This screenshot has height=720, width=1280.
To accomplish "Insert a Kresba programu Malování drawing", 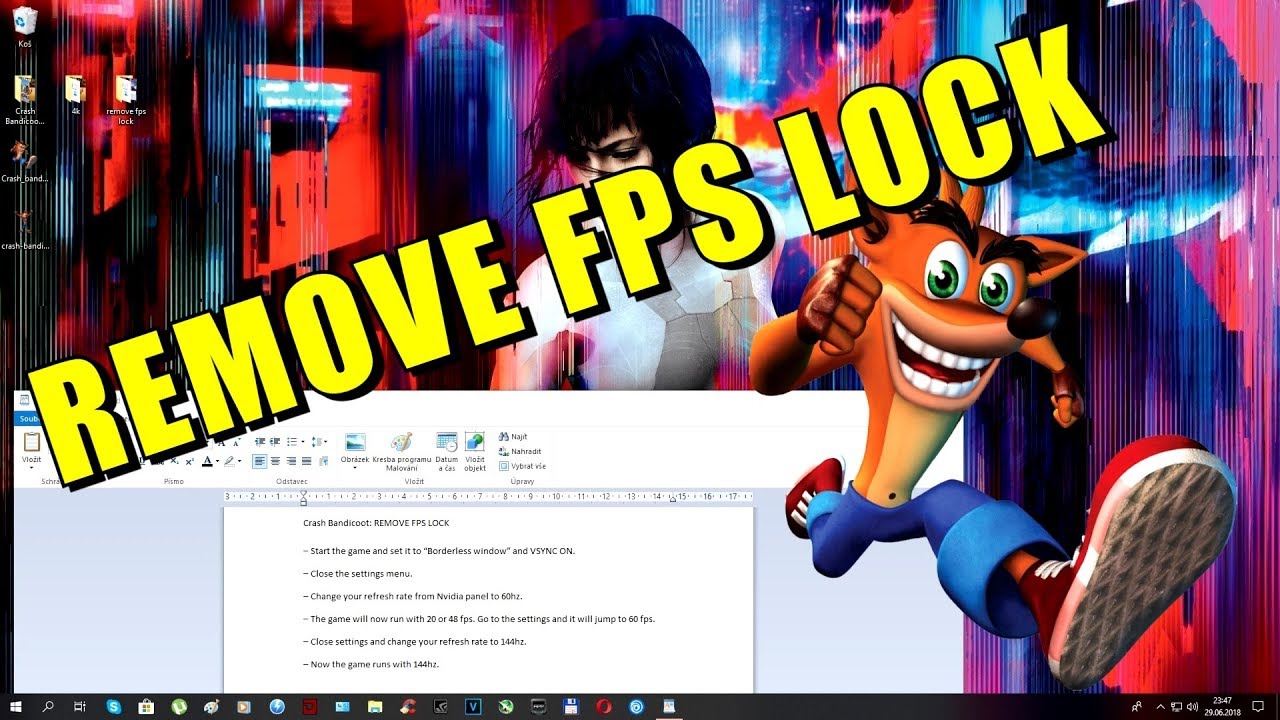I will click(x=401, y=450).
